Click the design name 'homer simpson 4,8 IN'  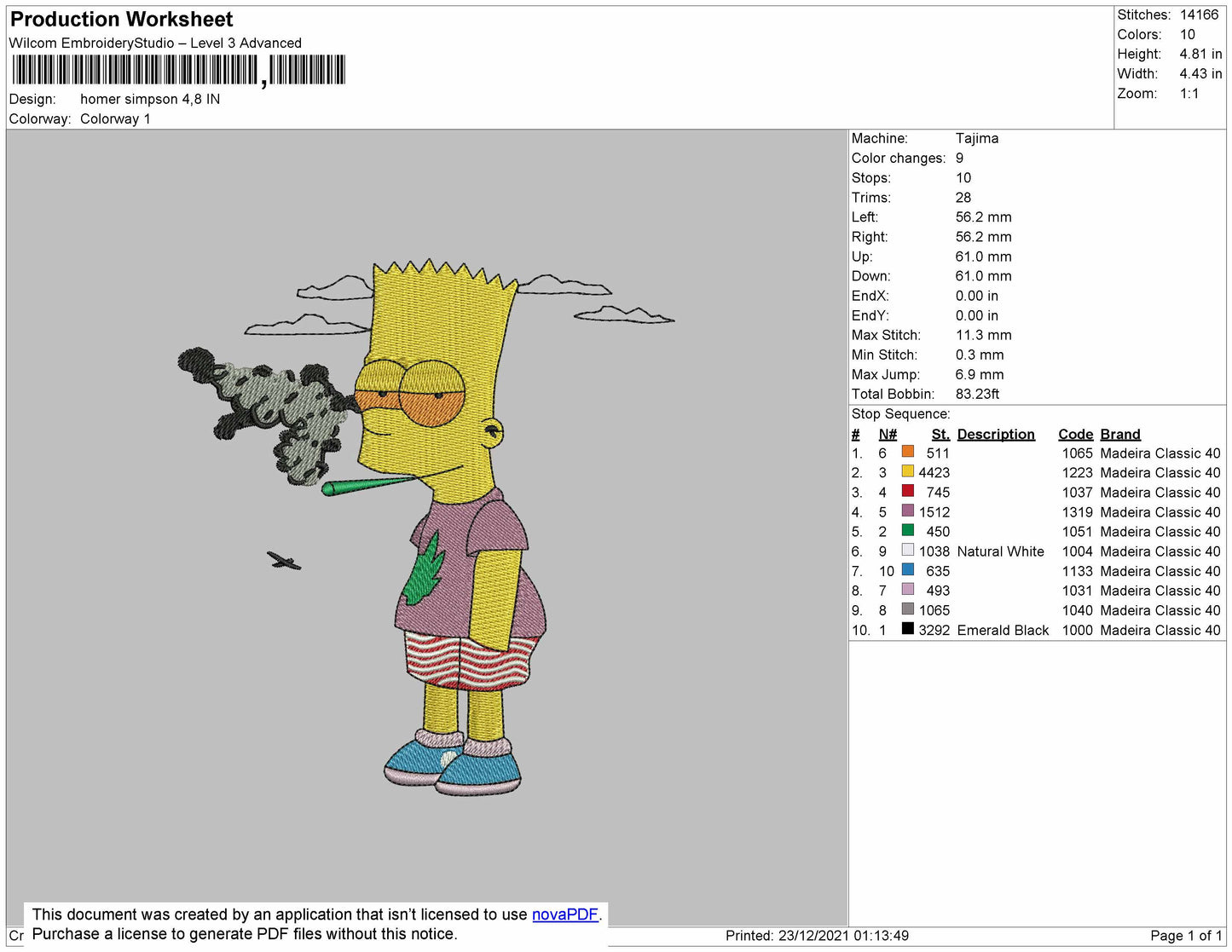150,99
